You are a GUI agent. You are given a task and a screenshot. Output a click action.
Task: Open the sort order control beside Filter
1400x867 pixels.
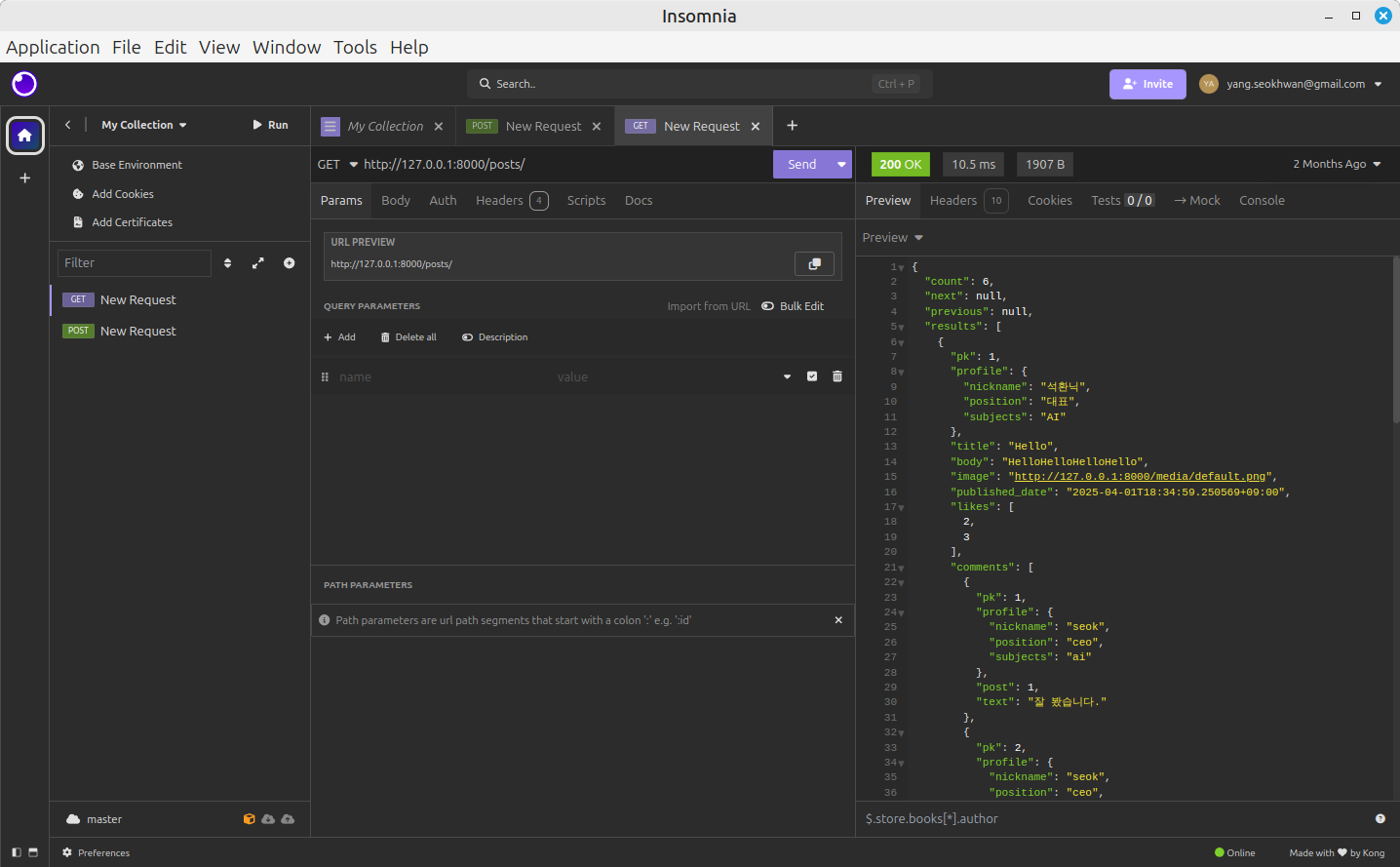pos(228,263)
